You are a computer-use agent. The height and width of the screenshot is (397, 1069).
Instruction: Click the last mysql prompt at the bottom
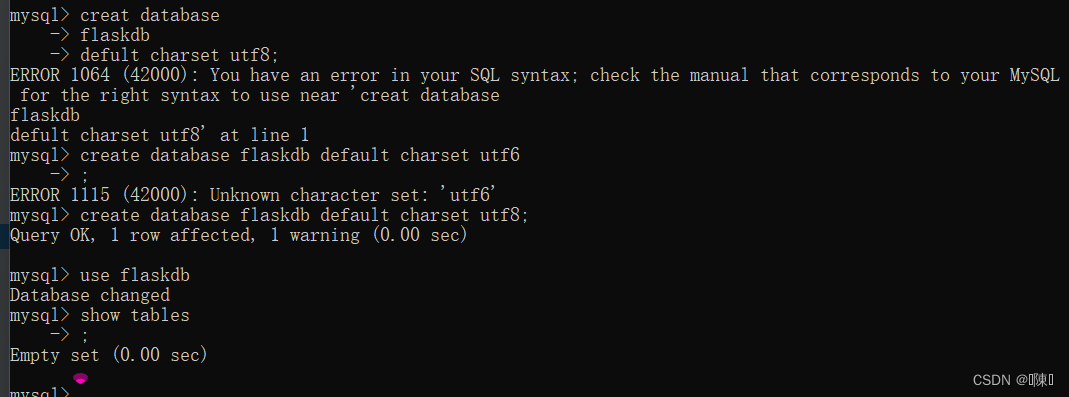click(40, 392)
